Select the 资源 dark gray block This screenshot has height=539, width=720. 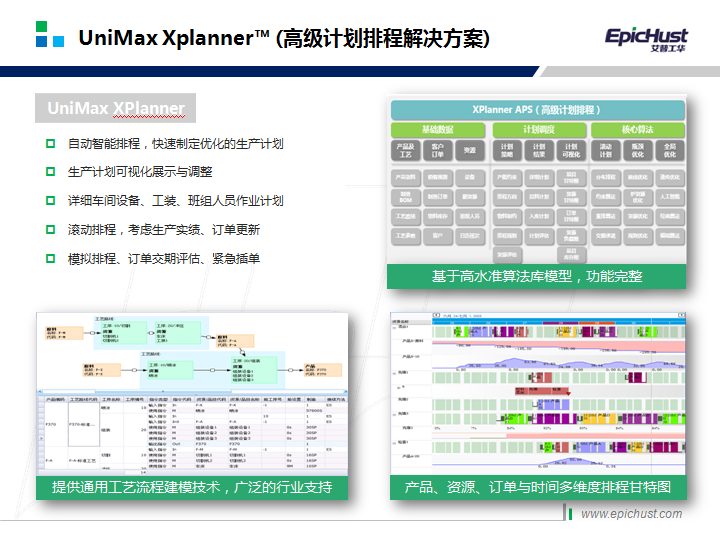click(x=470, y=150)
